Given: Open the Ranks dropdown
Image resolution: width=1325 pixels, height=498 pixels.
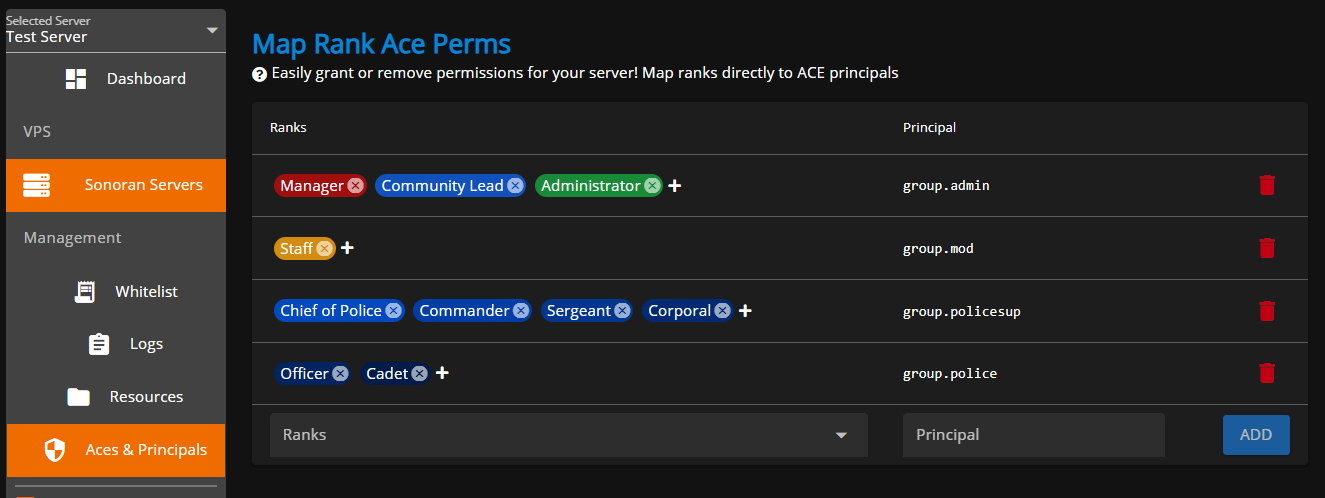Looking at the screenshot, I should (x=568, y=435).
